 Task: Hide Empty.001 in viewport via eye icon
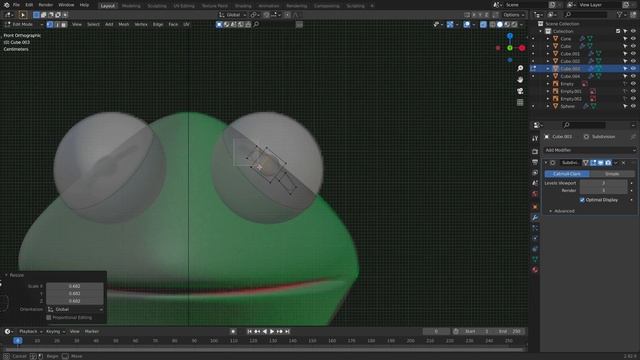click(633, 91)
